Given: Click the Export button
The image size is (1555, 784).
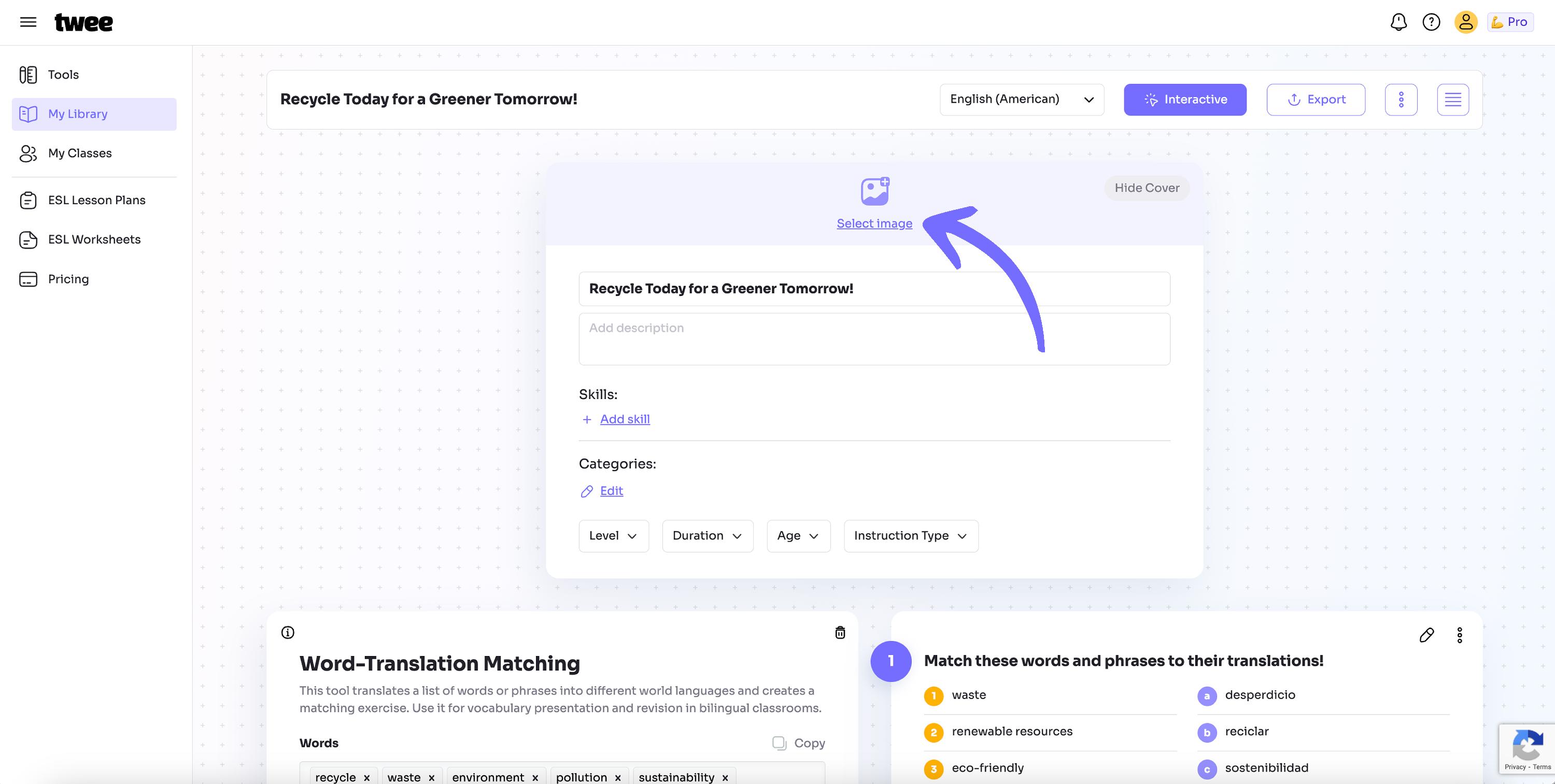Looking at the screenshot, I should point(1316,99).
